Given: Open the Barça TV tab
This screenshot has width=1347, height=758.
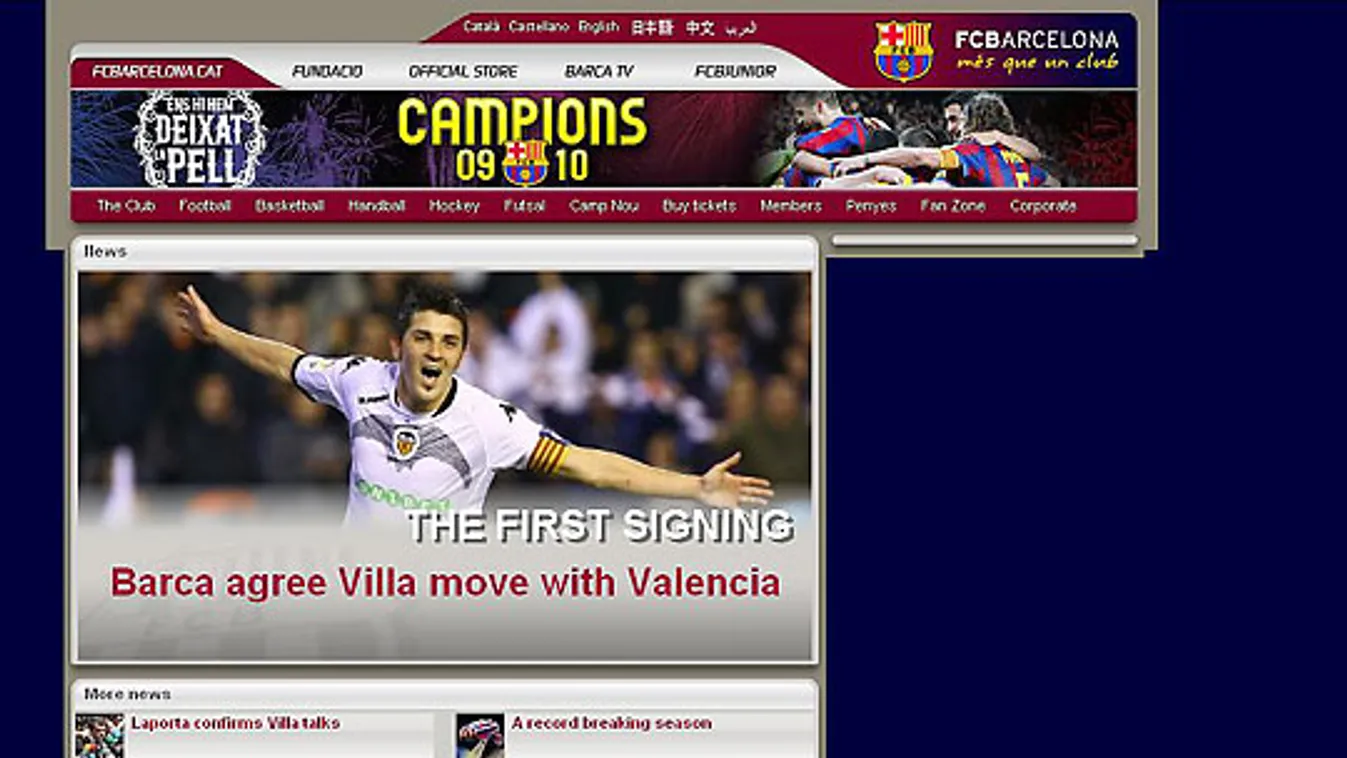Looking at the screenshot, I should click(599, 72).
